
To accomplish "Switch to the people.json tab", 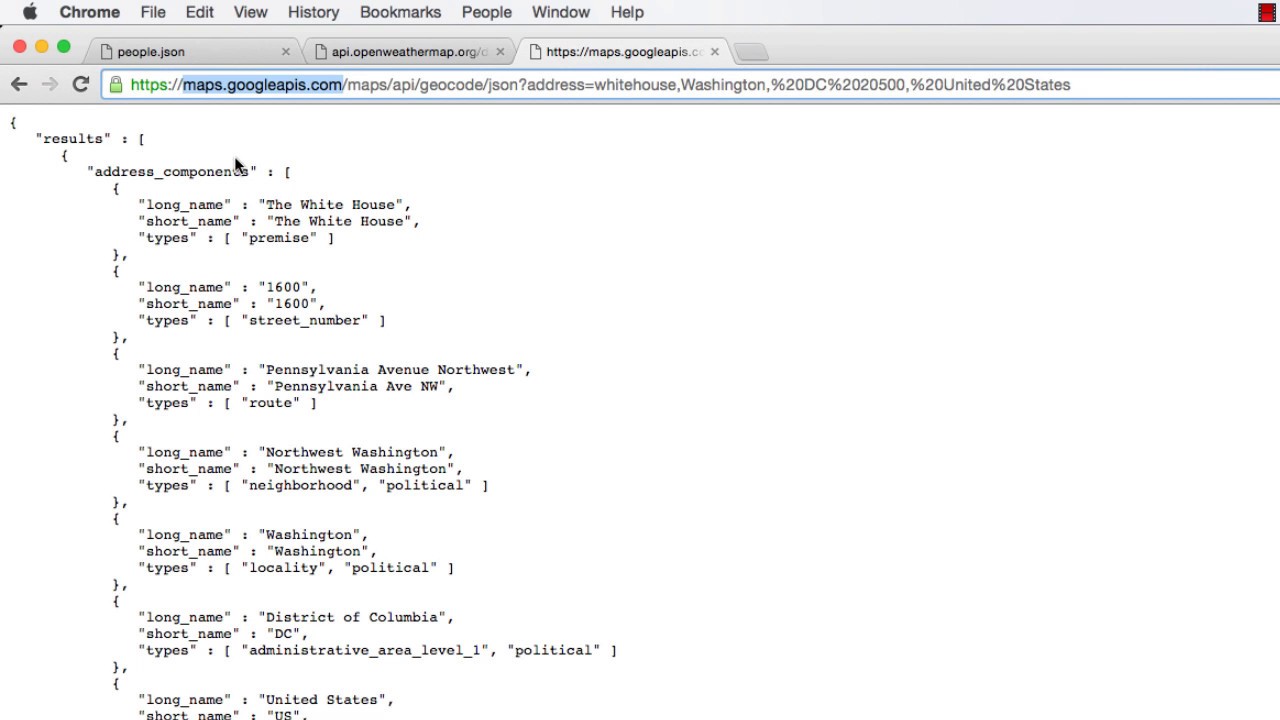I will pos(195,51).
